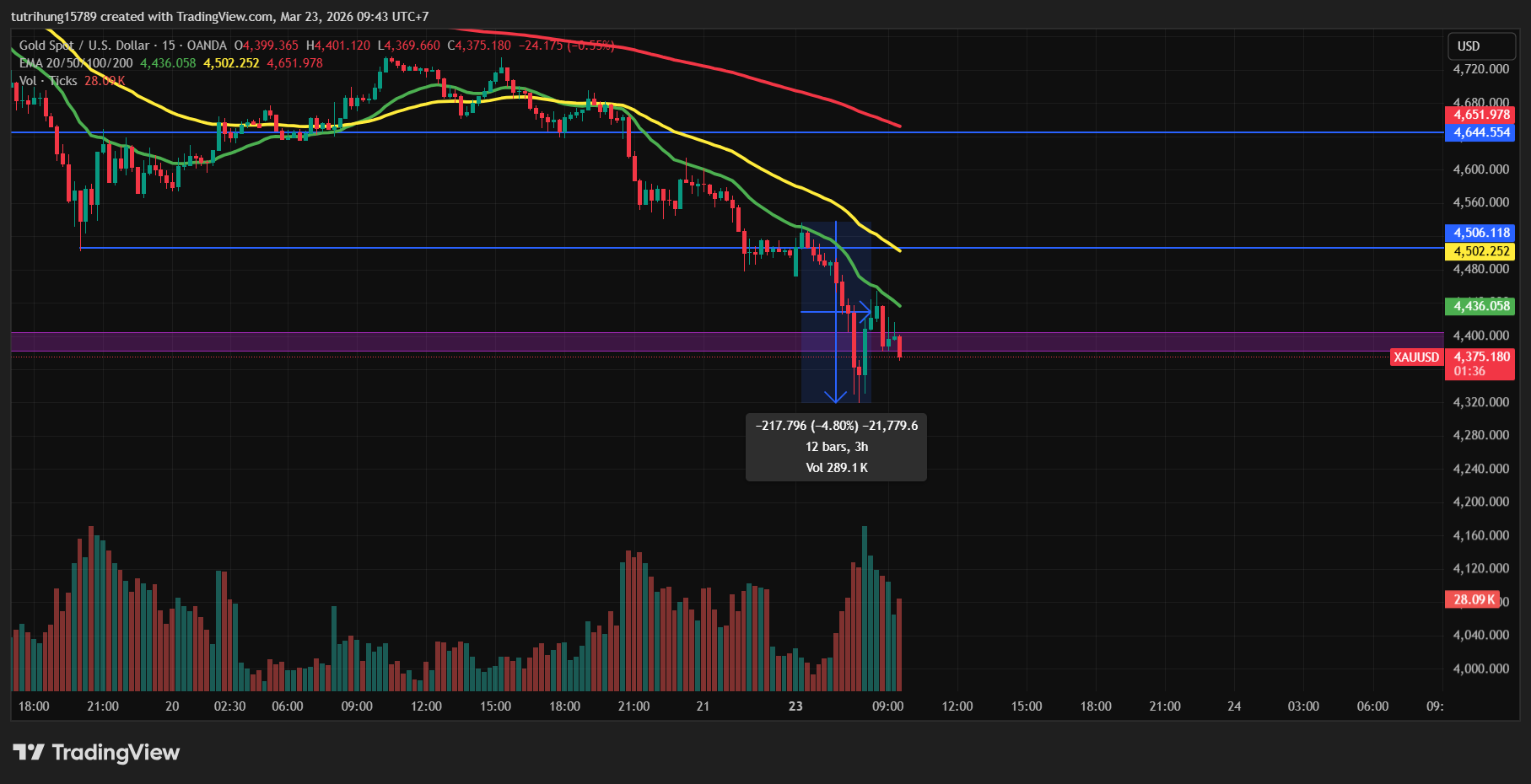This screenshot has width=1531, height=784.
Task: Click the blue right-pointing arrow in measurement box
Action: (x=865, y=312)
